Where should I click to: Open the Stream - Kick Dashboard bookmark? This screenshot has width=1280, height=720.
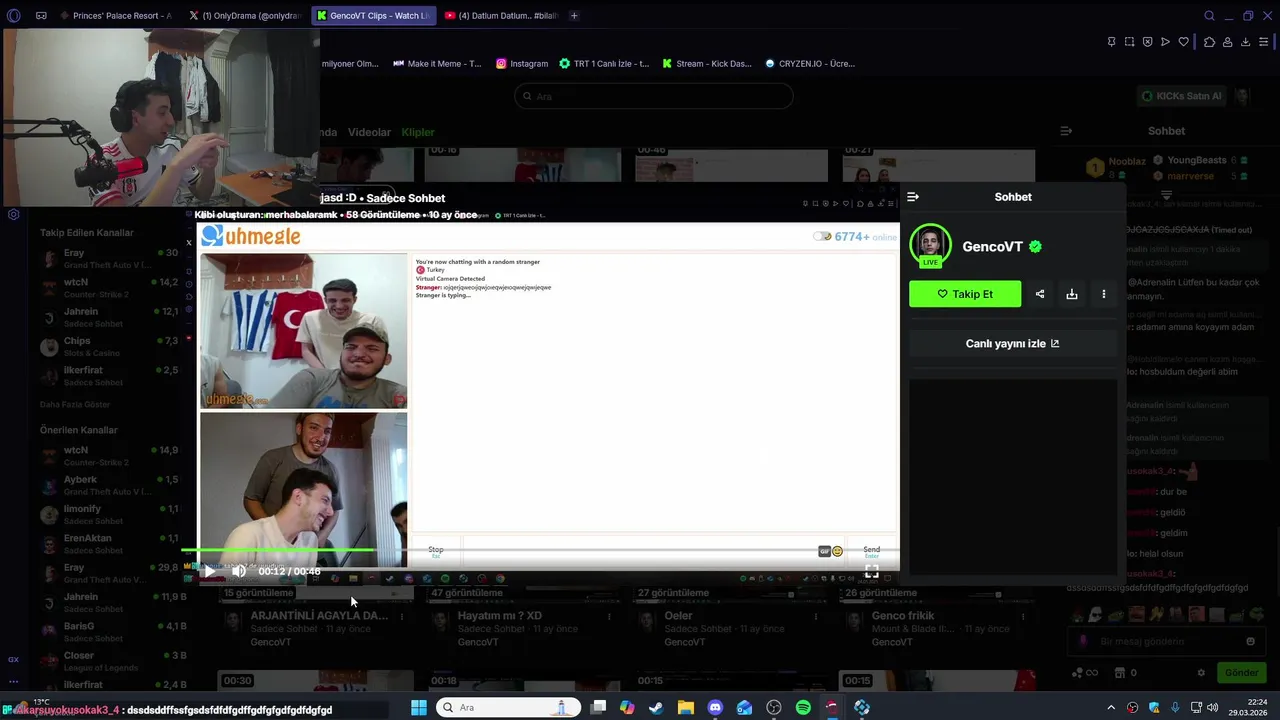coord(706,63)
